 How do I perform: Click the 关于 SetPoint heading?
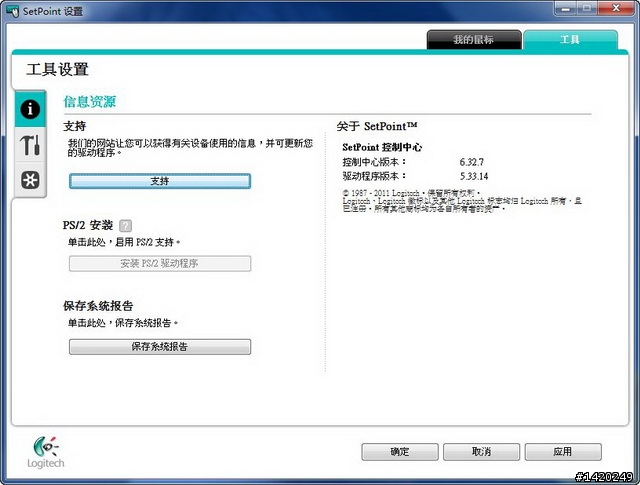click(377, 126)
